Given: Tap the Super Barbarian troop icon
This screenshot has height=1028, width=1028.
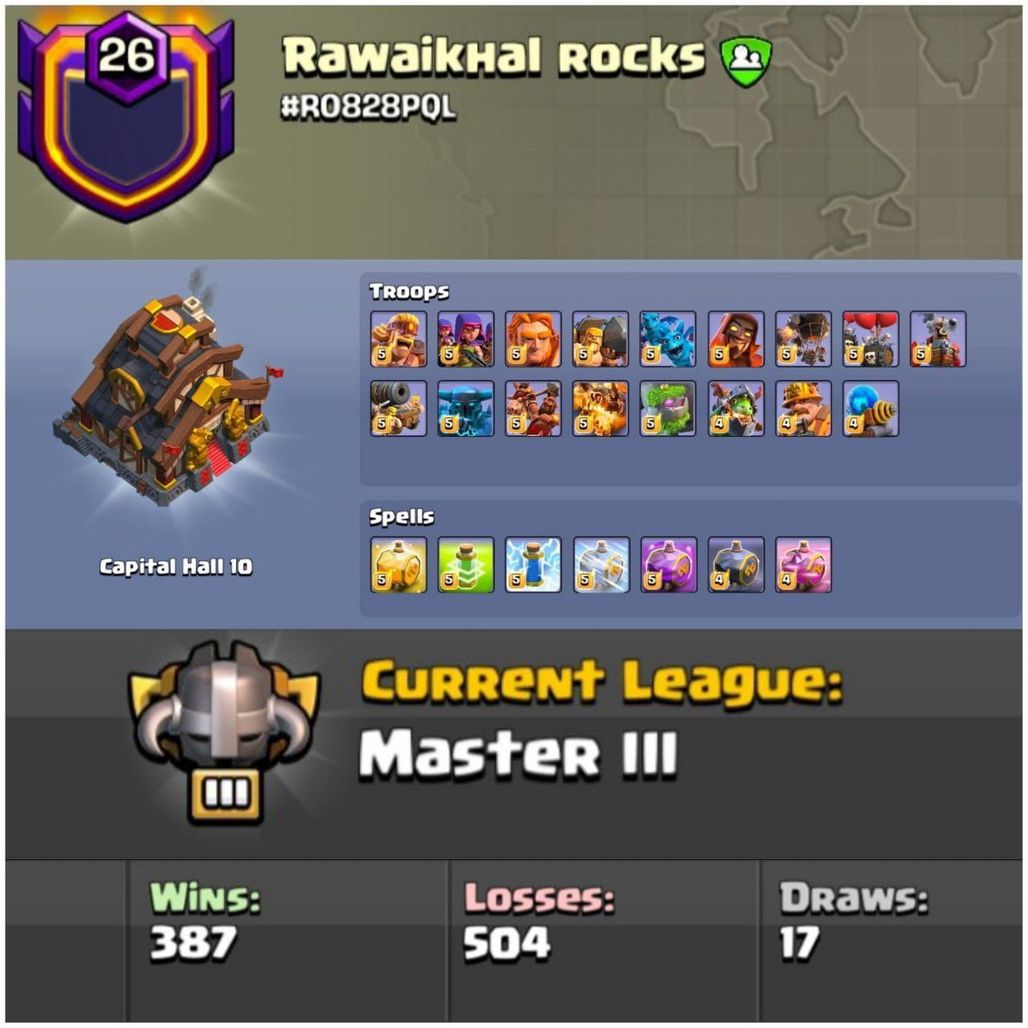Looking at the screenshot, I should tap(399, 339).
